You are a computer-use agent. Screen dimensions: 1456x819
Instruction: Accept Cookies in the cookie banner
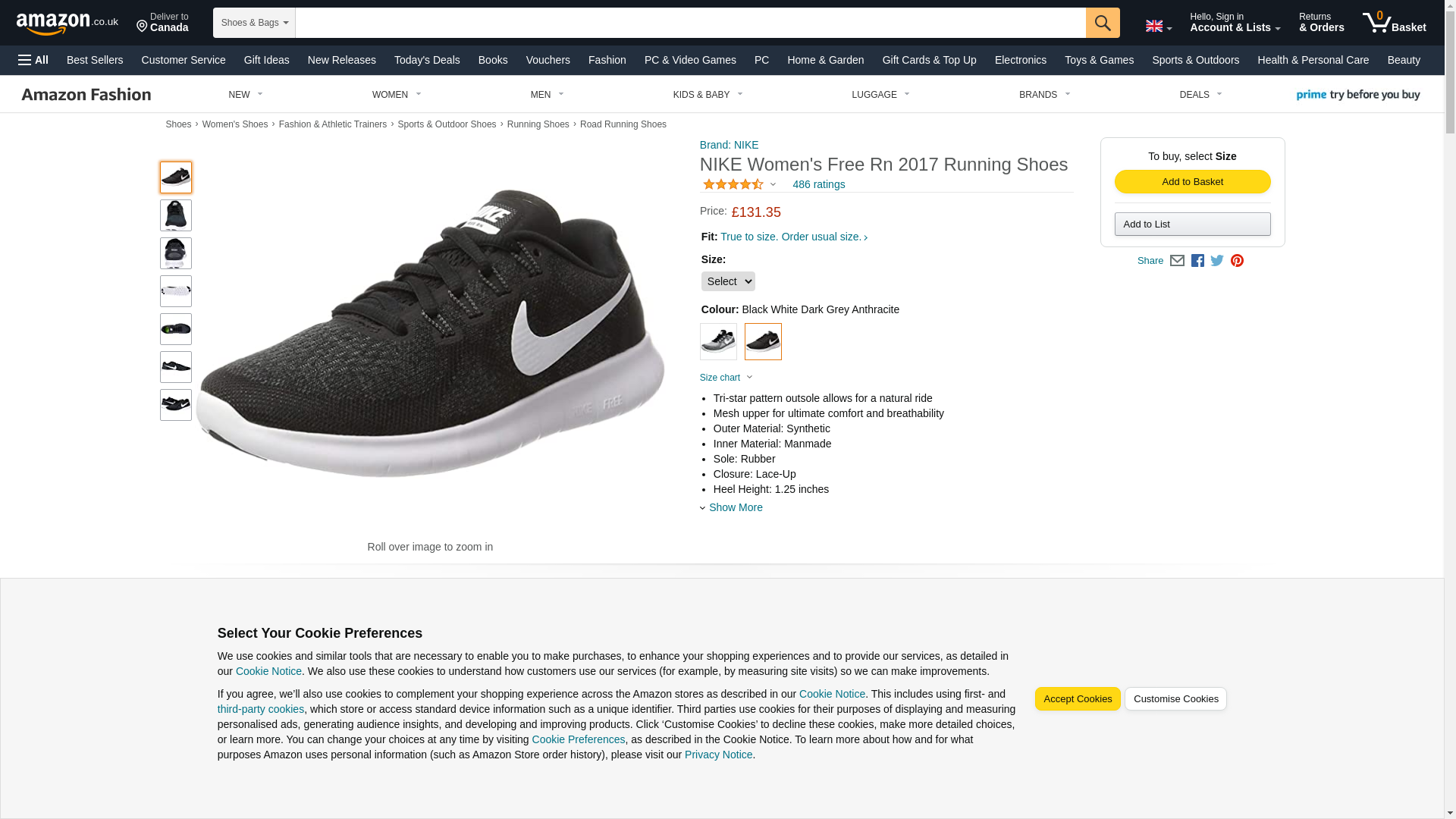pyautogui.click(x=1077, y=699)
